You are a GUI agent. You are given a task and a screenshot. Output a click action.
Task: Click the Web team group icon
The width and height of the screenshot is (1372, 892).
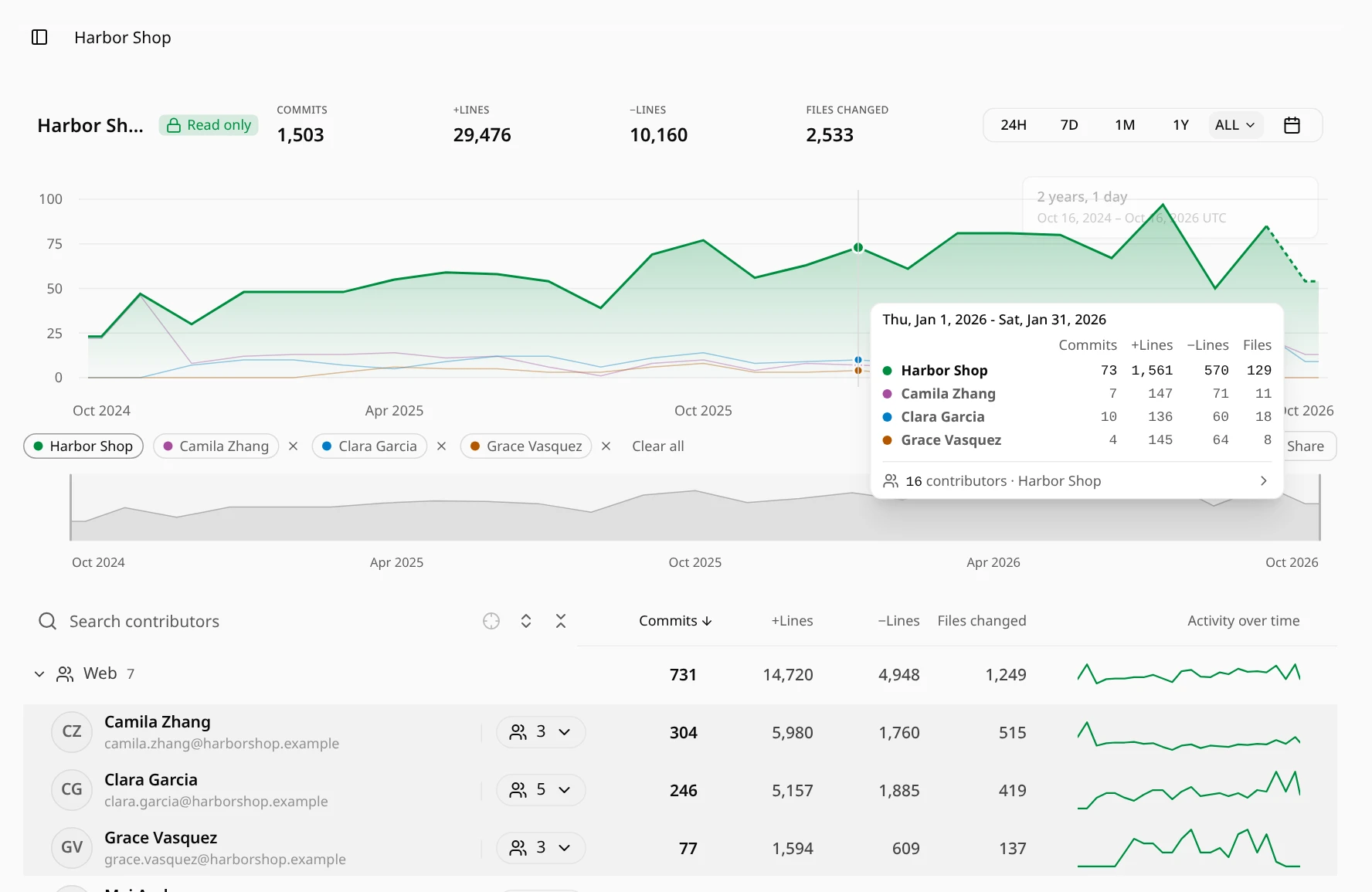(x=66, y=674)
